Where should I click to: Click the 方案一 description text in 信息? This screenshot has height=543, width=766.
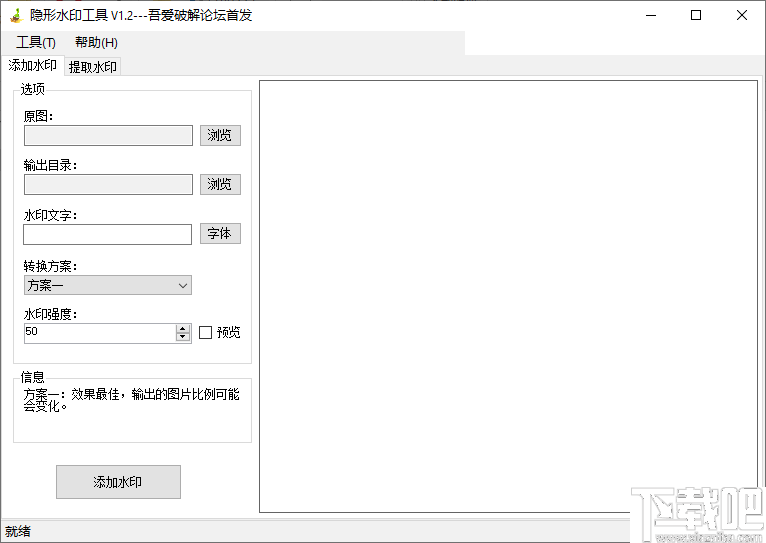pyautogui.click(x=131, y=400)
